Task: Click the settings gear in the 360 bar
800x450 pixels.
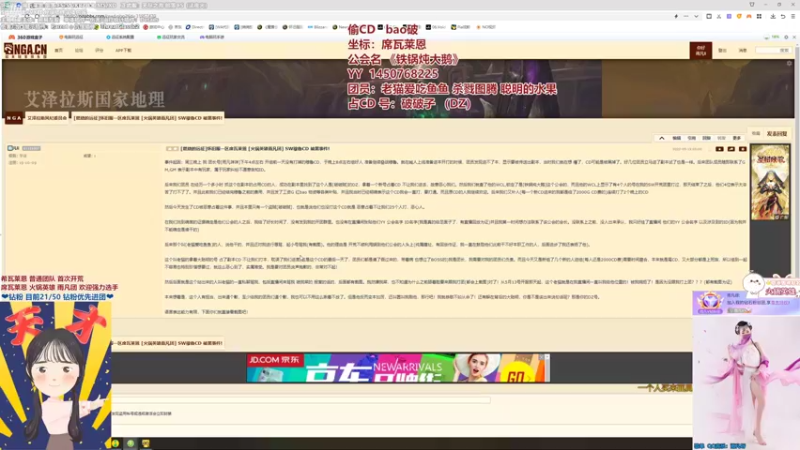Action: point(786,37)
